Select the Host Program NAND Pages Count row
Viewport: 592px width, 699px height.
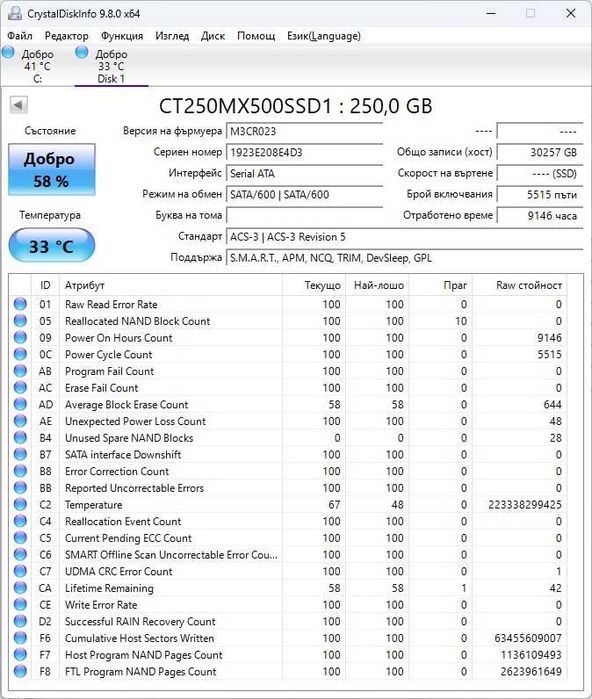click(288, 655)
